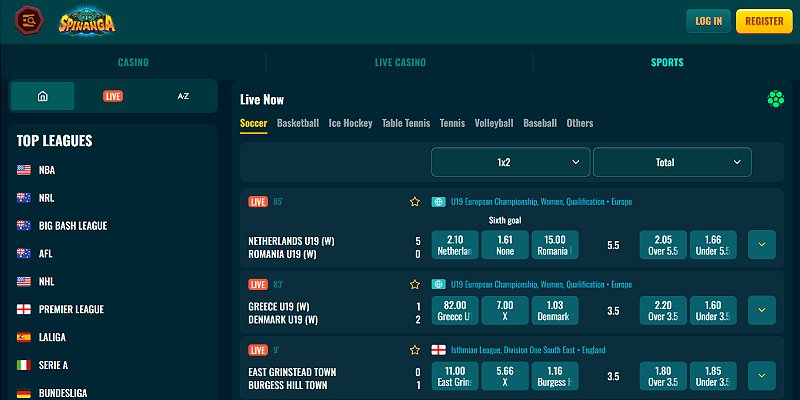This screenshot has height=400, width=800.
Task: Select the Others live tab
Action: point(580,123)
